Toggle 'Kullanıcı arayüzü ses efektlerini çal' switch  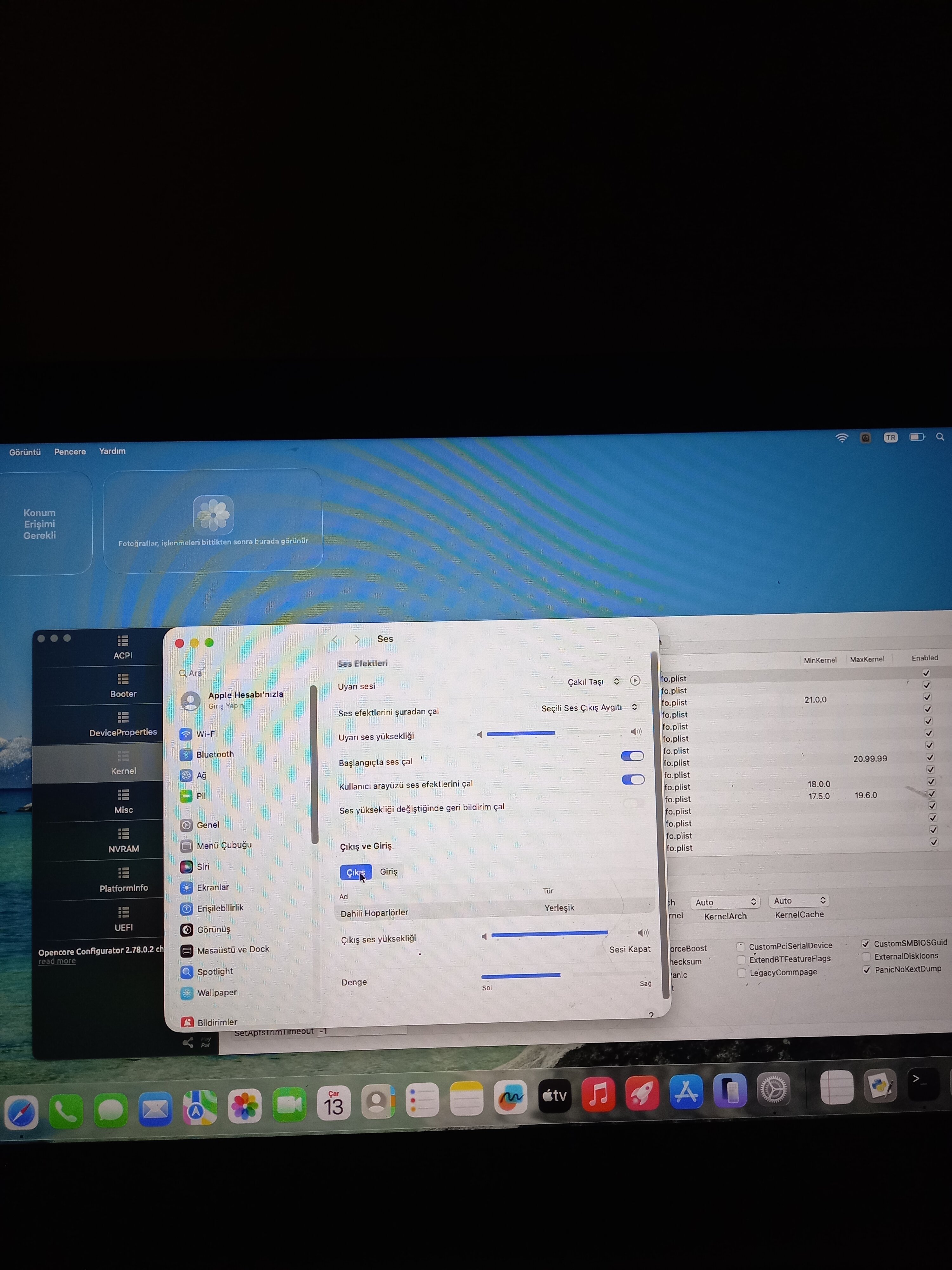[x=633, y=780]
